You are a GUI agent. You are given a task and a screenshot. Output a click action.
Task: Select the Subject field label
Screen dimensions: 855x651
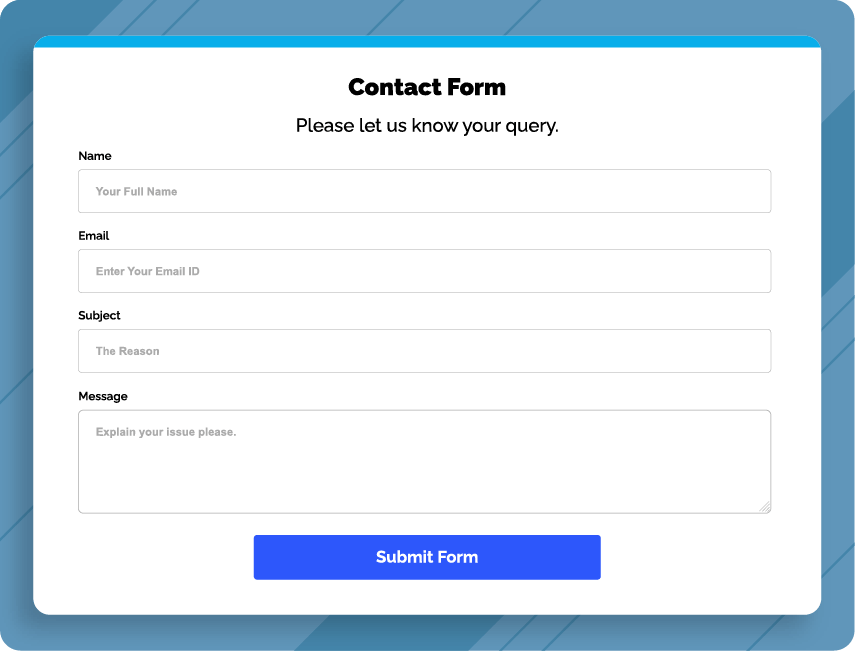pyautogui.click(x=99, y=316)
